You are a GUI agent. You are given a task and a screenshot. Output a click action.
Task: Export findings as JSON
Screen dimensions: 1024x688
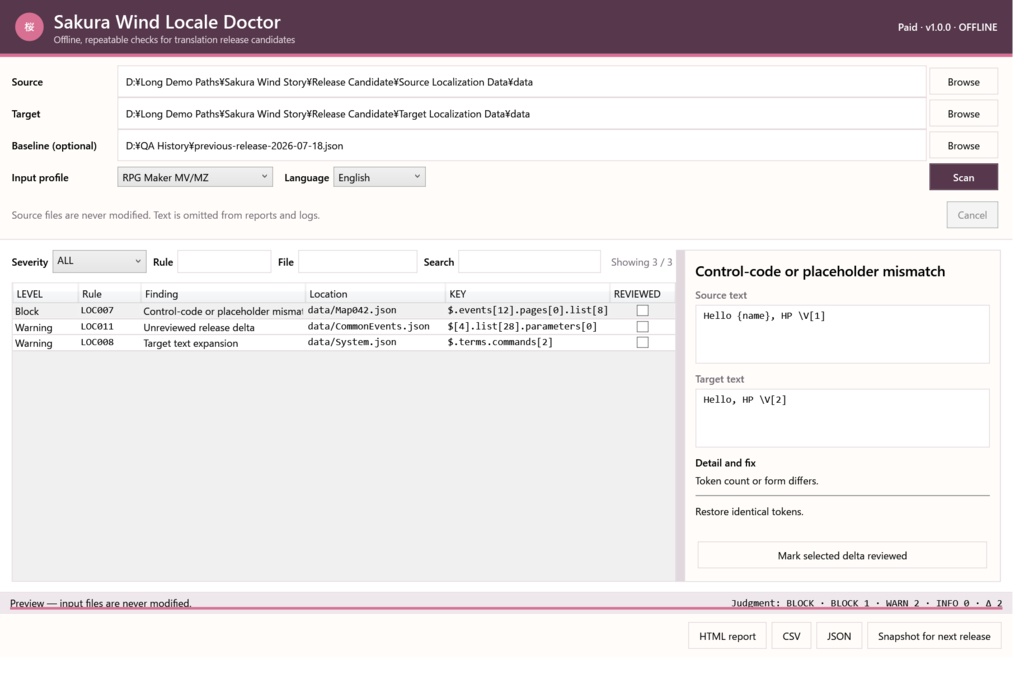[x=839, y=636]
